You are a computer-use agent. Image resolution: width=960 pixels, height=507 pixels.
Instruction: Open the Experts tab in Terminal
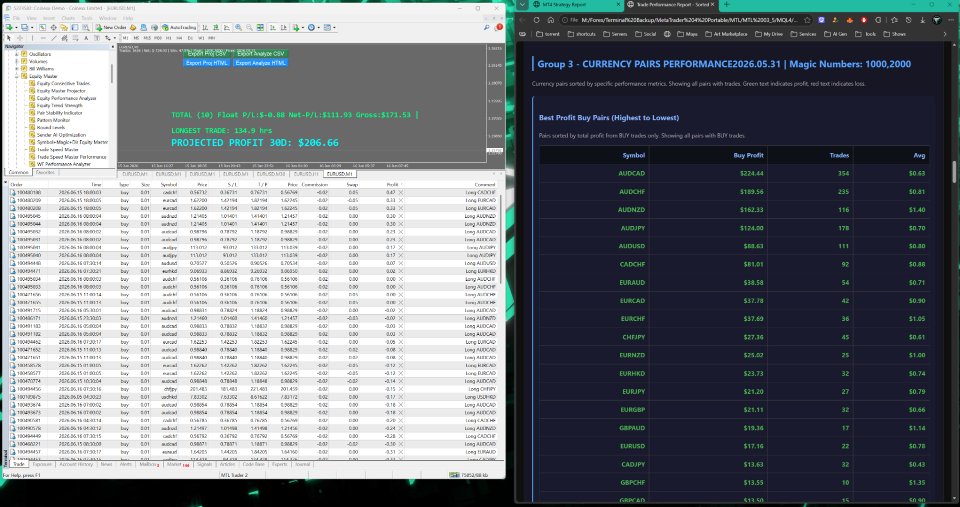(279, 465)
